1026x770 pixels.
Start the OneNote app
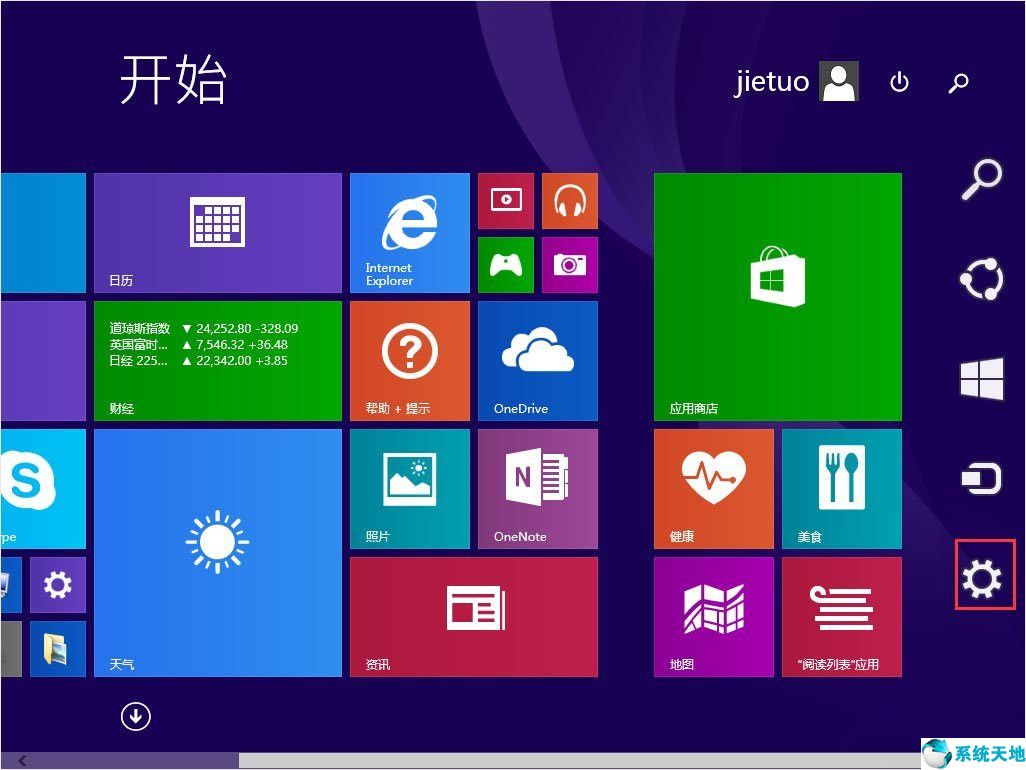click(x=537, y=488)
